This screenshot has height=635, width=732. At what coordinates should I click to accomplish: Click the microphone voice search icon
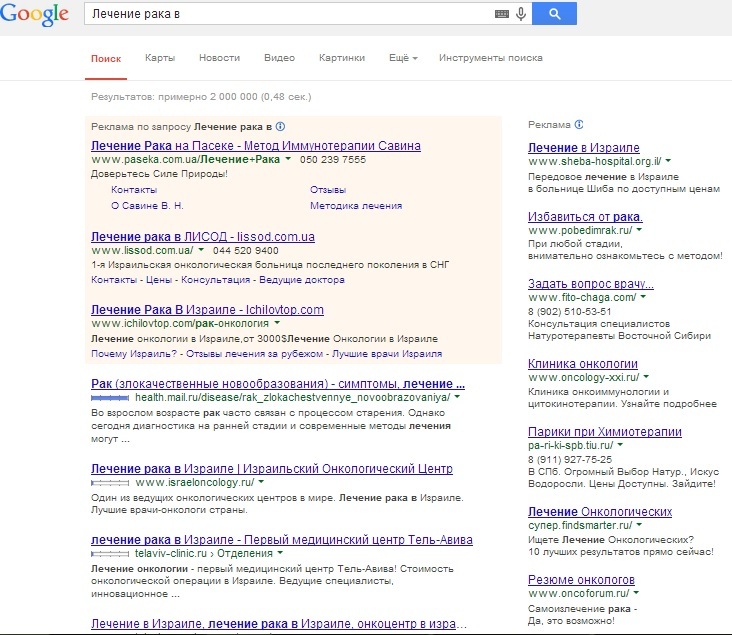[521, 14]
